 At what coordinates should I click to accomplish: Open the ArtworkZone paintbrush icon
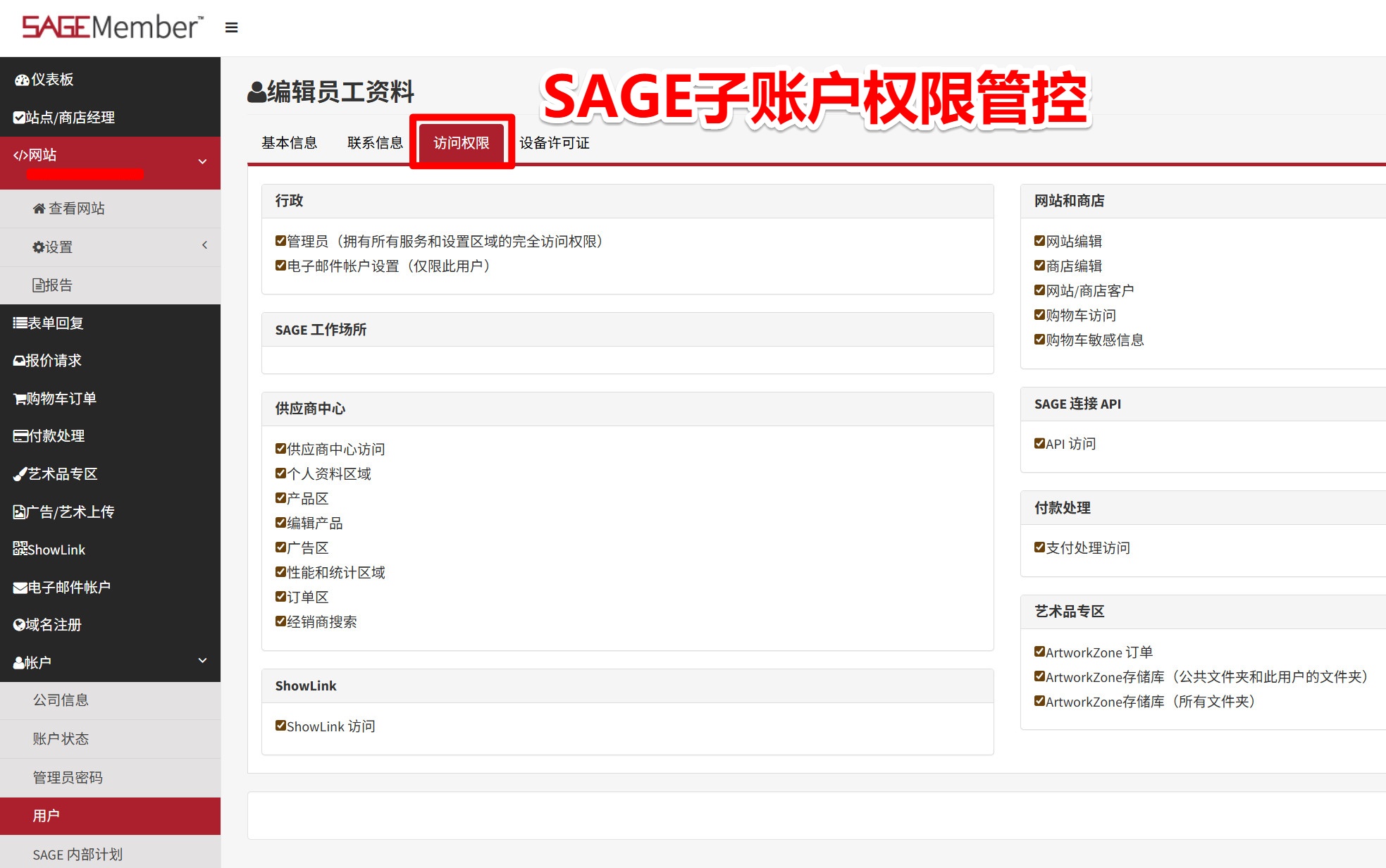[20, 474]
